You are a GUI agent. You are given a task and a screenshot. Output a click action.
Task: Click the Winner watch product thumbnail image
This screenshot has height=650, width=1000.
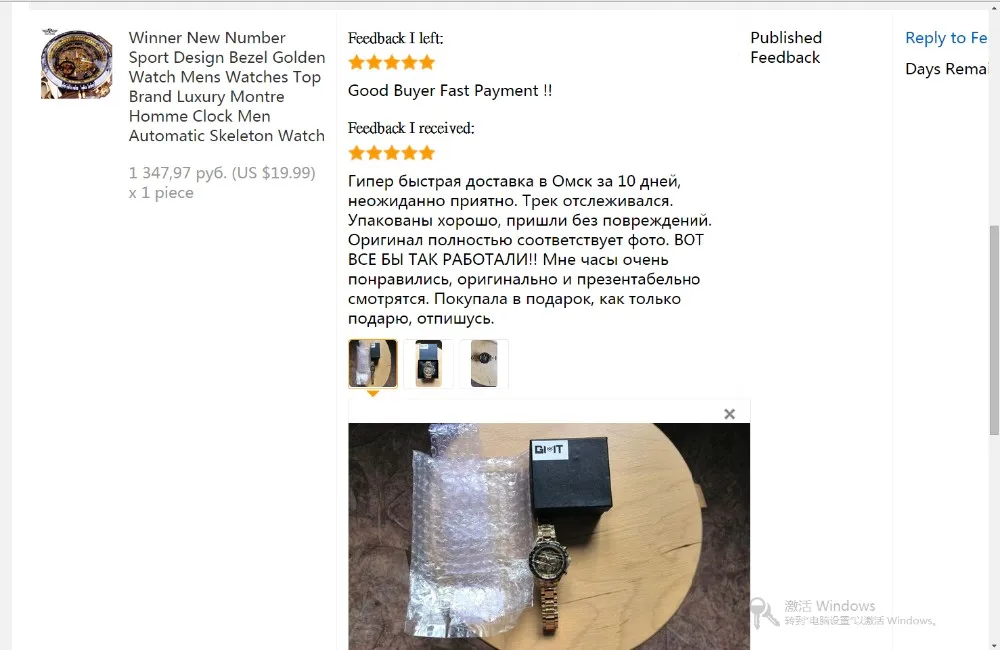77,64
